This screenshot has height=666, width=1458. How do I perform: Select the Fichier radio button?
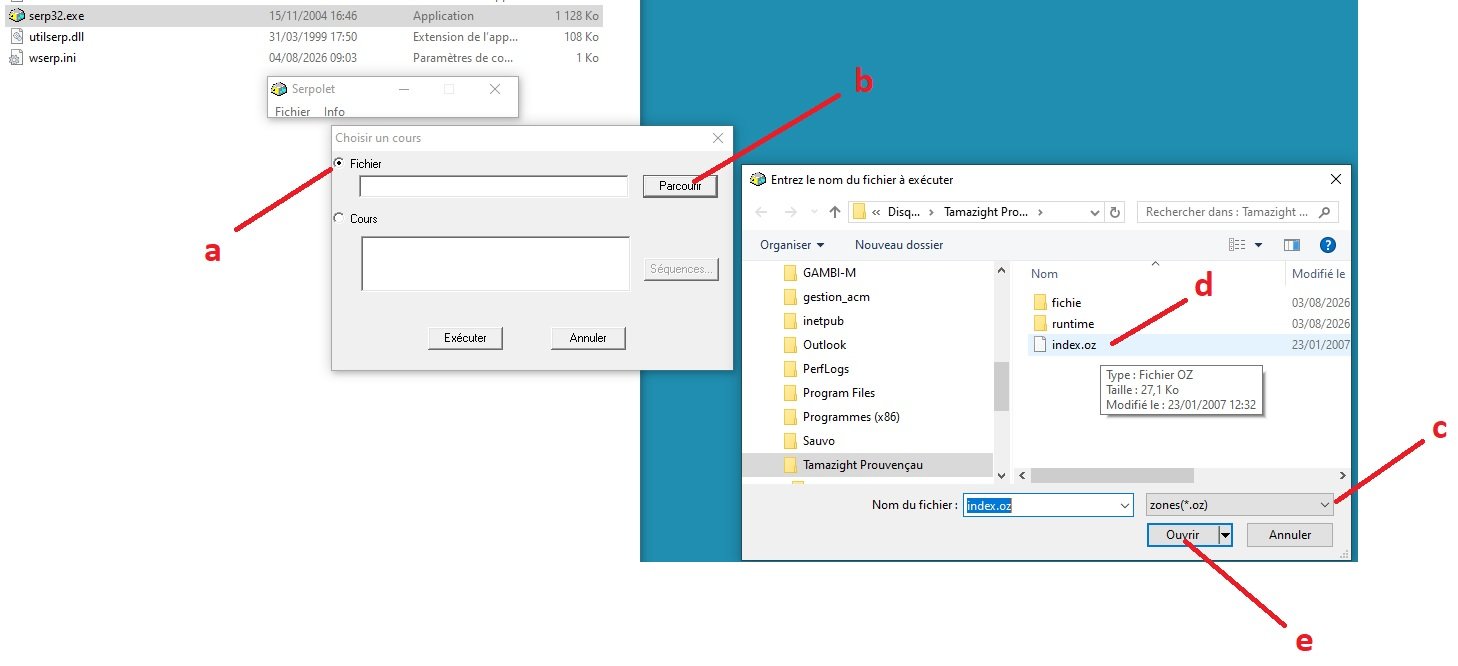pyautogui.click(x=340, y=163)
